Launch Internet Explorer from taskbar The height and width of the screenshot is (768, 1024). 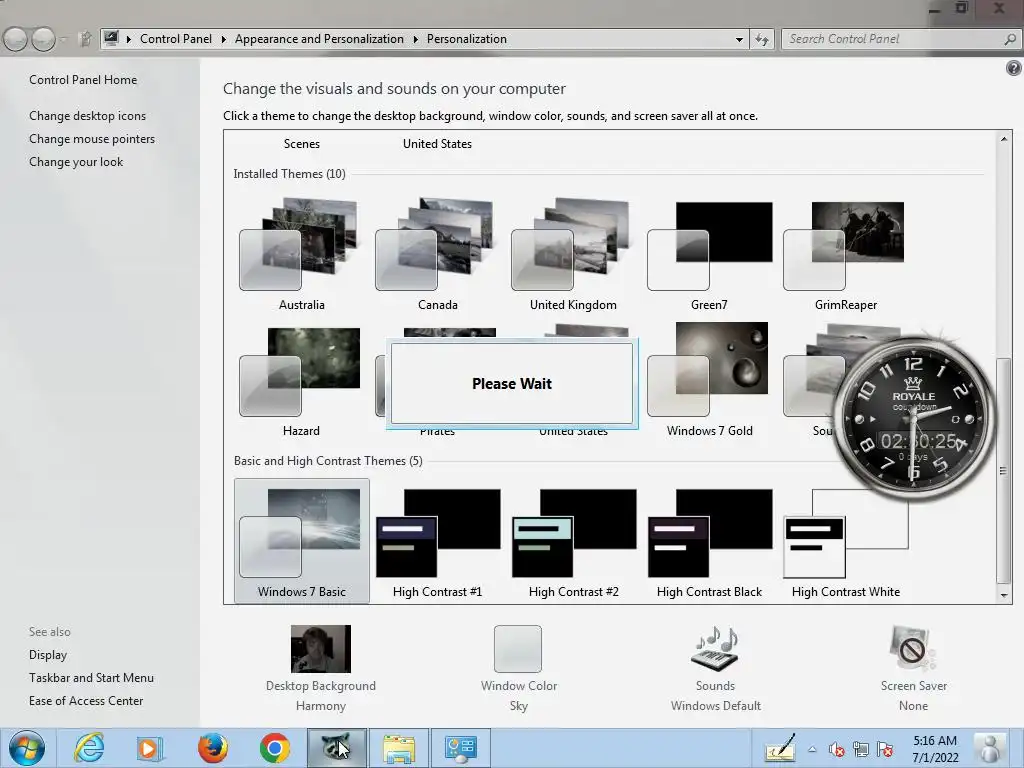coord(88,748)
